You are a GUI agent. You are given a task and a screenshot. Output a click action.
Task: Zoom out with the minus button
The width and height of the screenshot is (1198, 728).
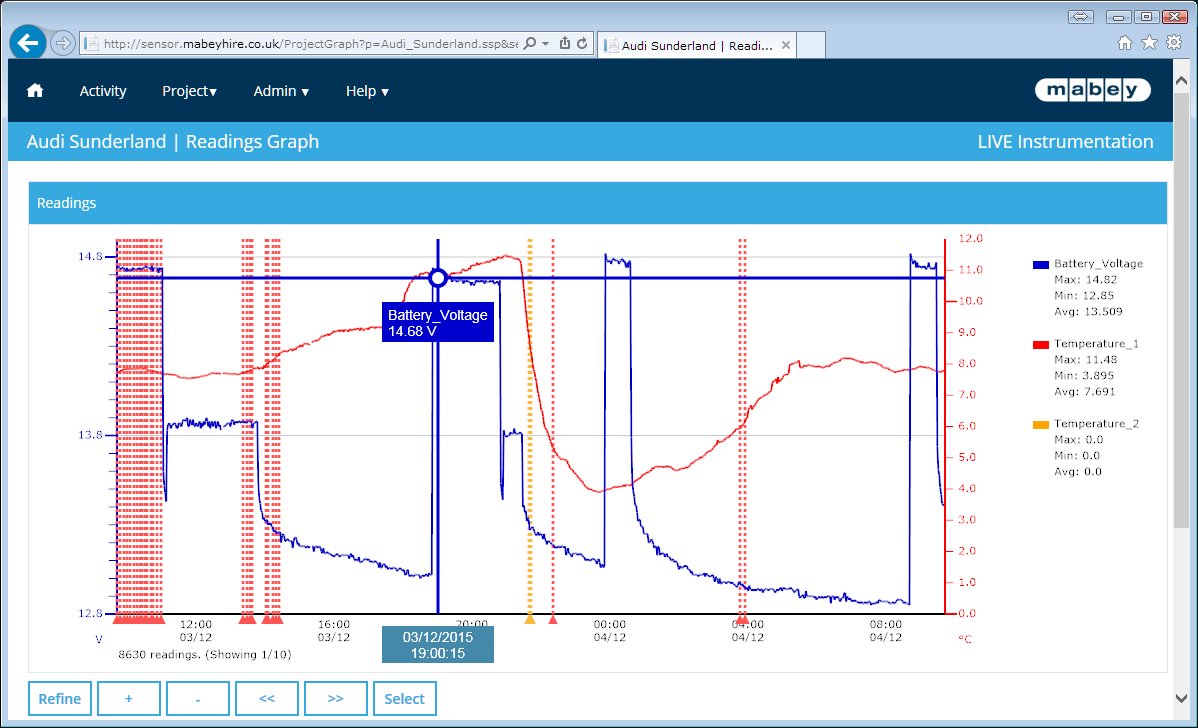[x=197, y=698]
